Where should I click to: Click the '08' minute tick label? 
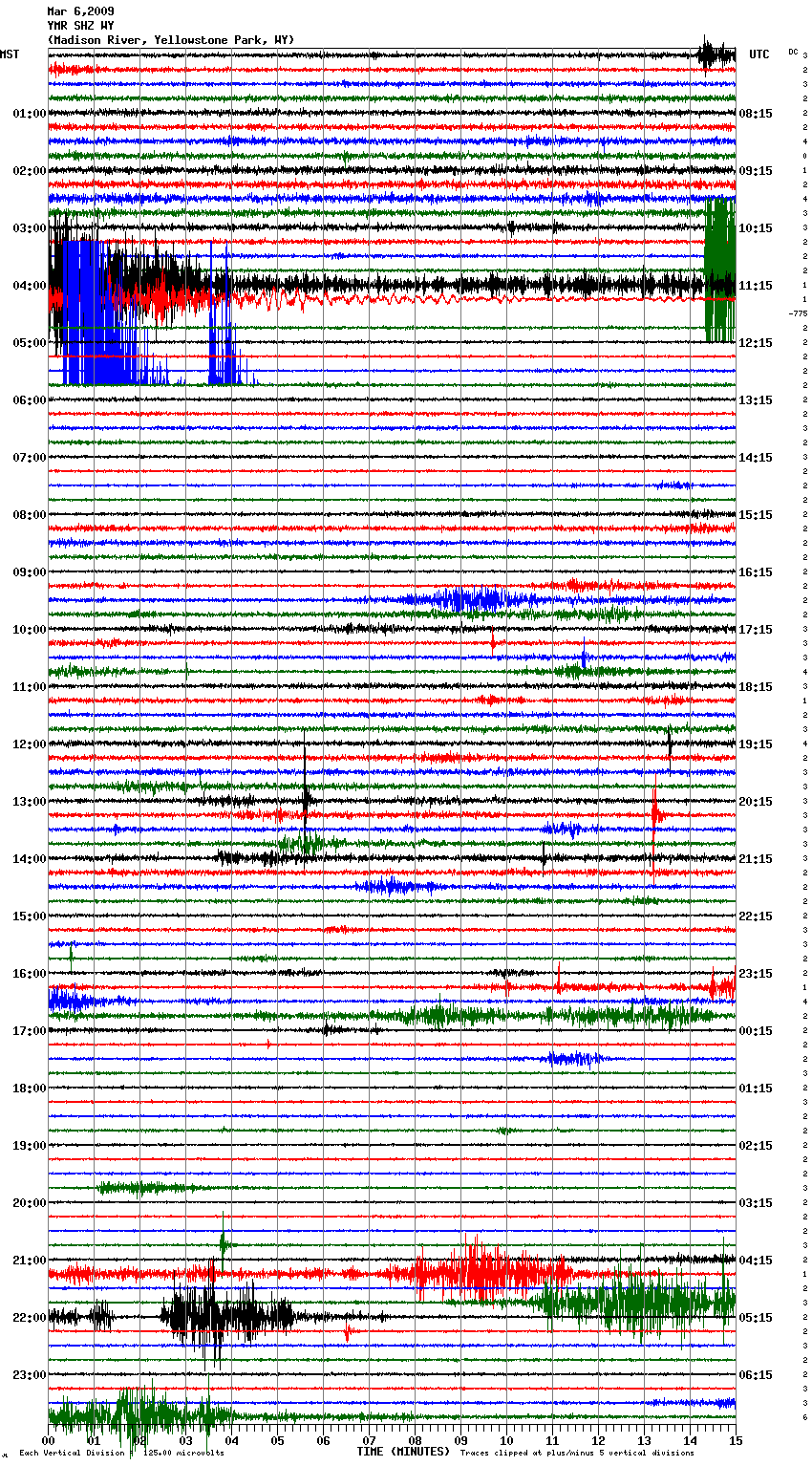[x=415, y=1440]
